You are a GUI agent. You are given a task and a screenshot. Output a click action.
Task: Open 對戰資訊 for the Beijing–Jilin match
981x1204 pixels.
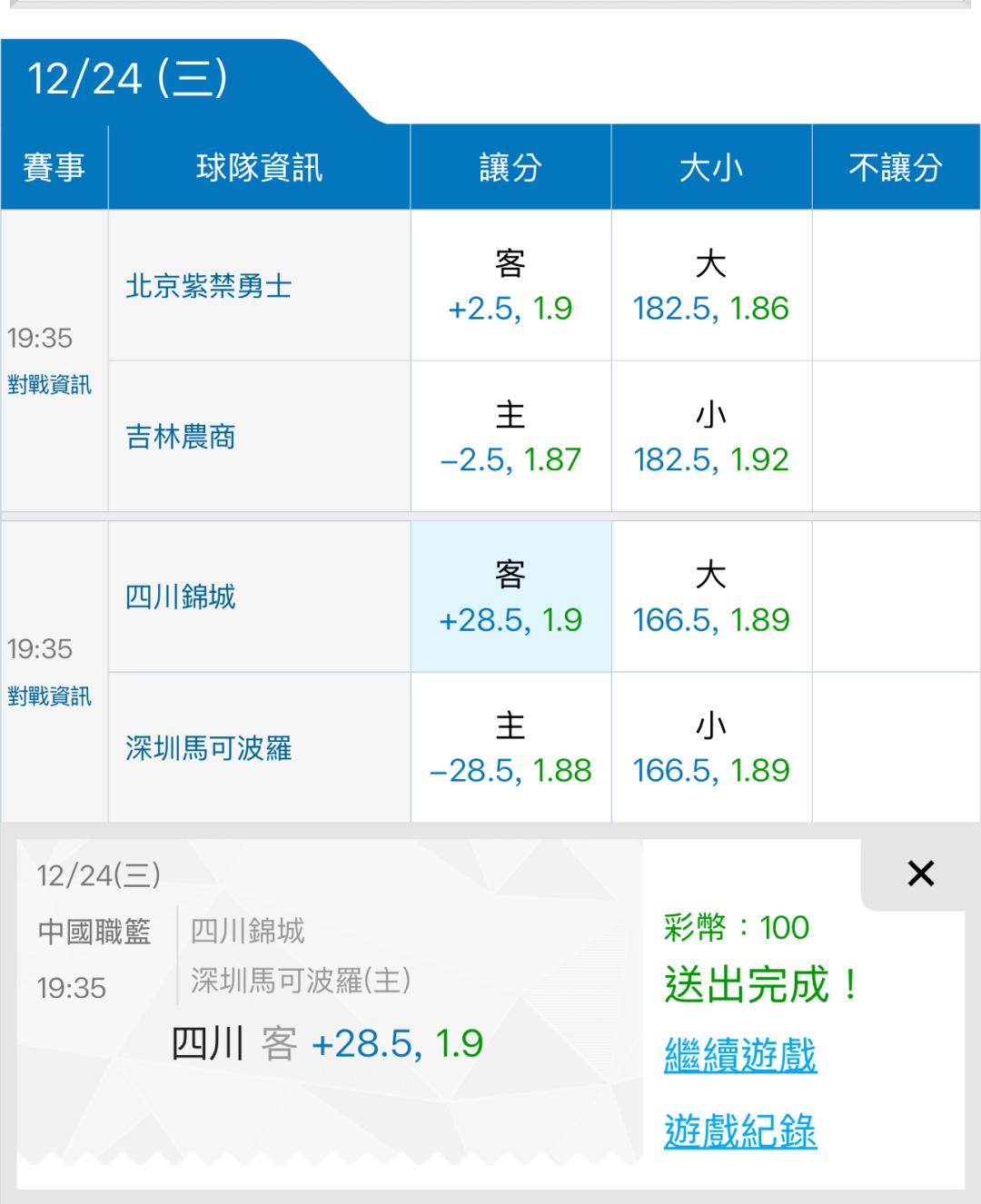pos(49,385)
